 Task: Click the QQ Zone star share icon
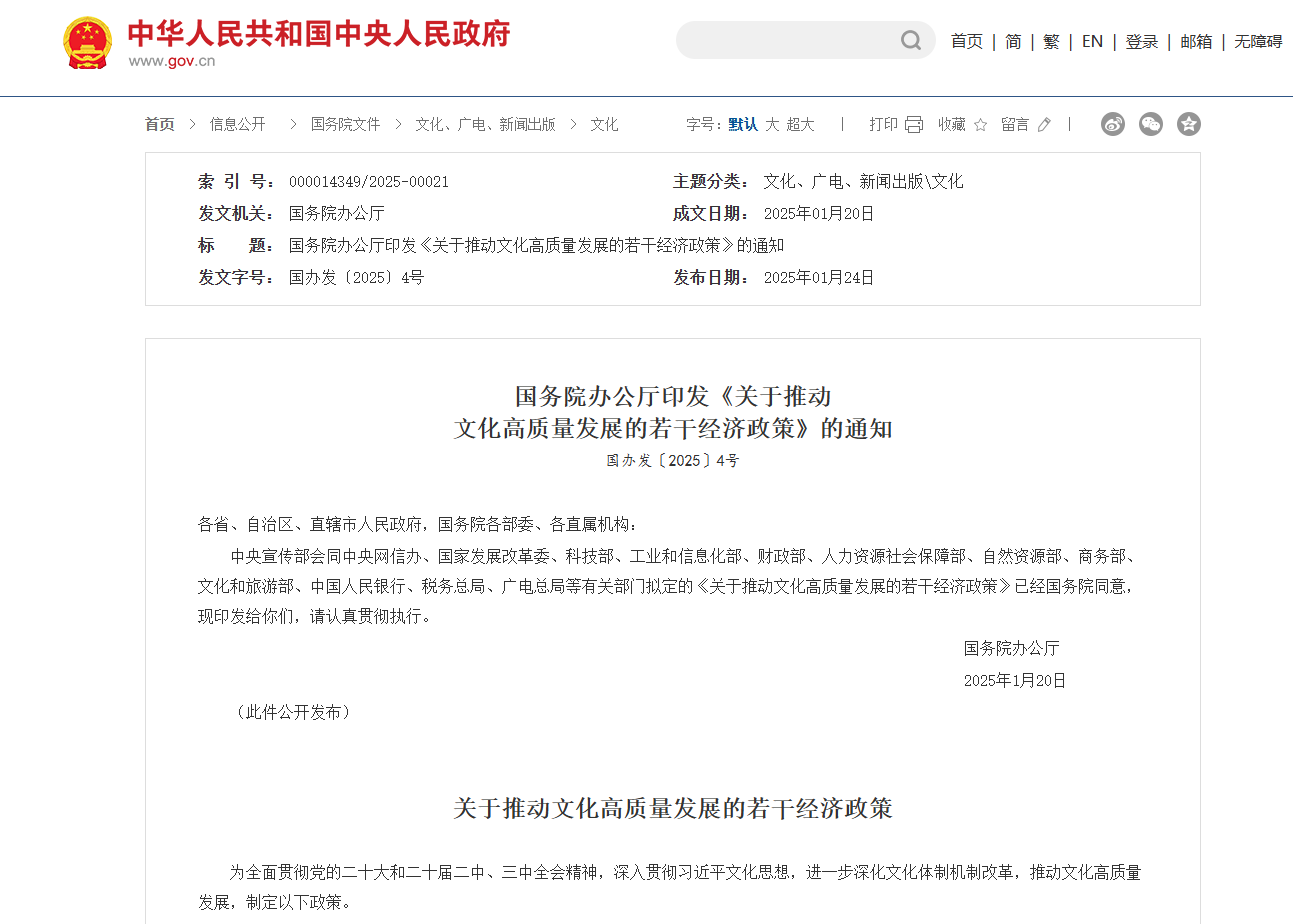(1188, 124)
